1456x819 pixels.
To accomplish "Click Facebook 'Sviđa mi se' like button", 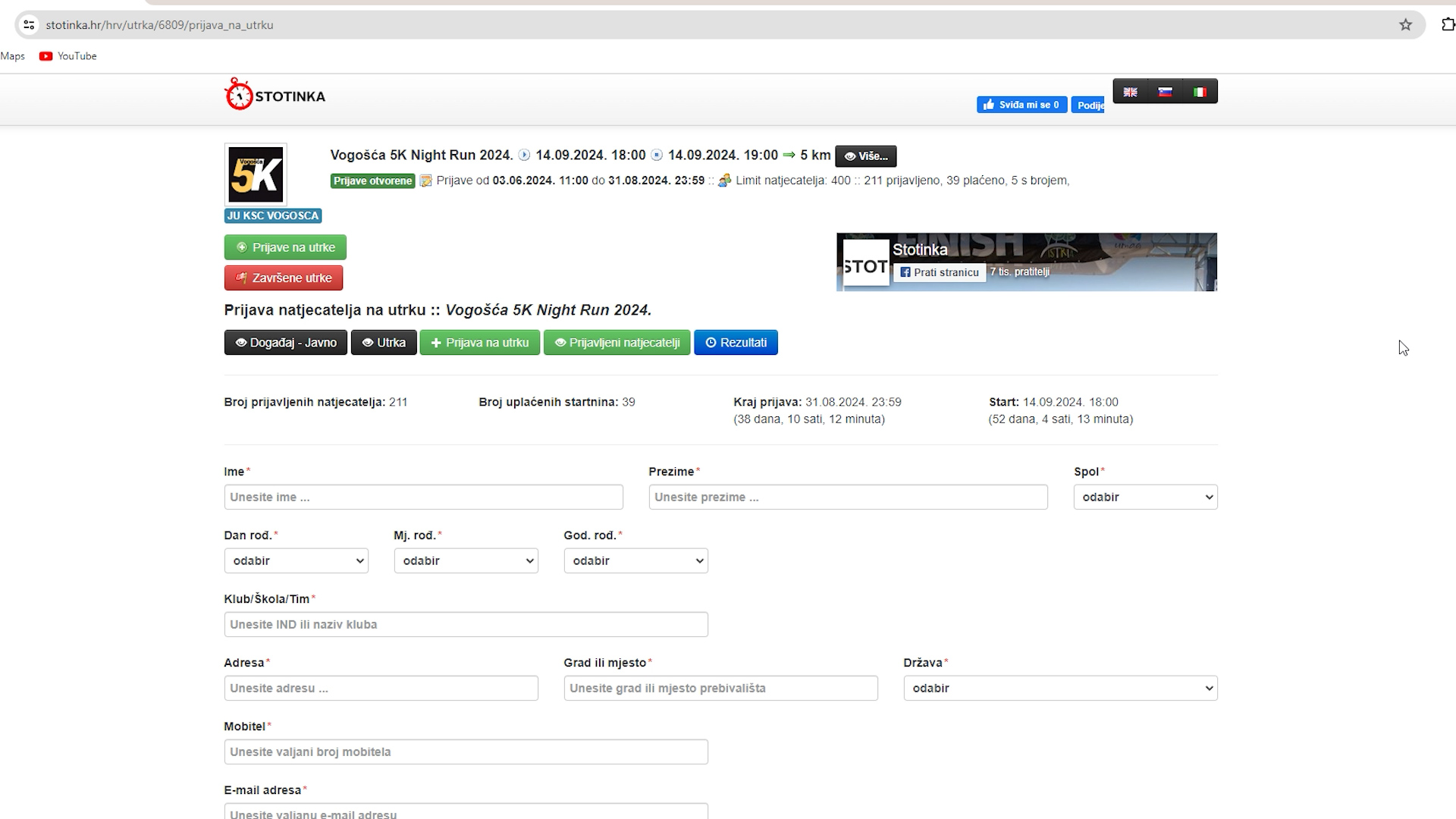I will (x=1021, y=105).
